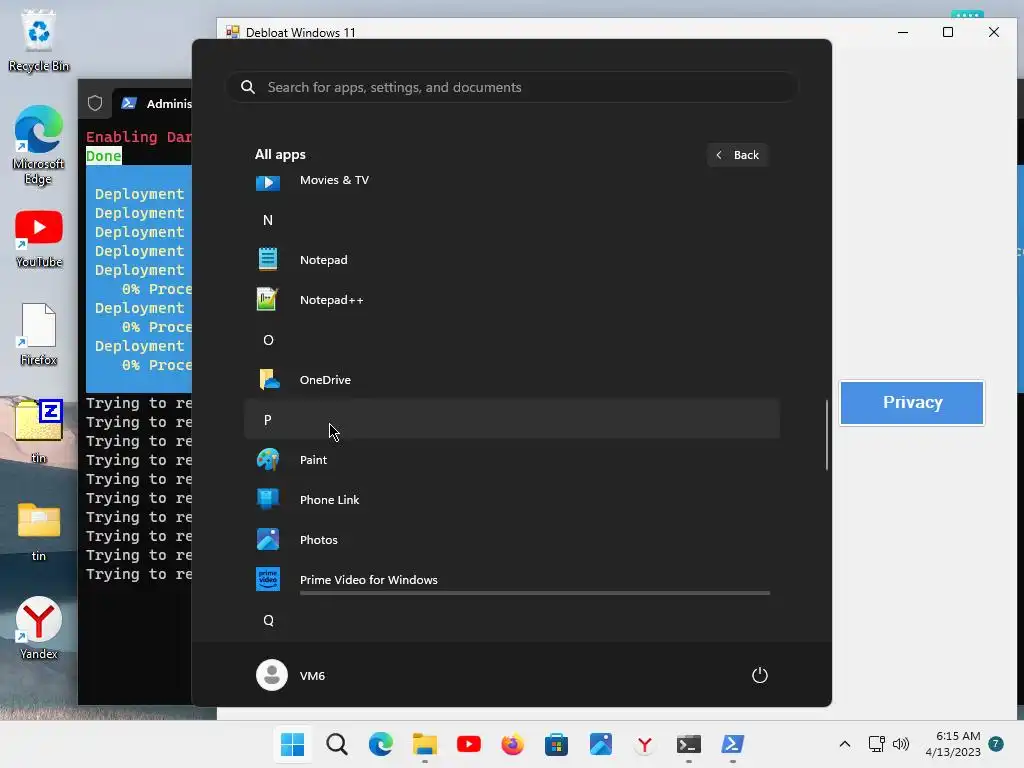Open the power options icon

pyautogui.click(x=760, y=675)
